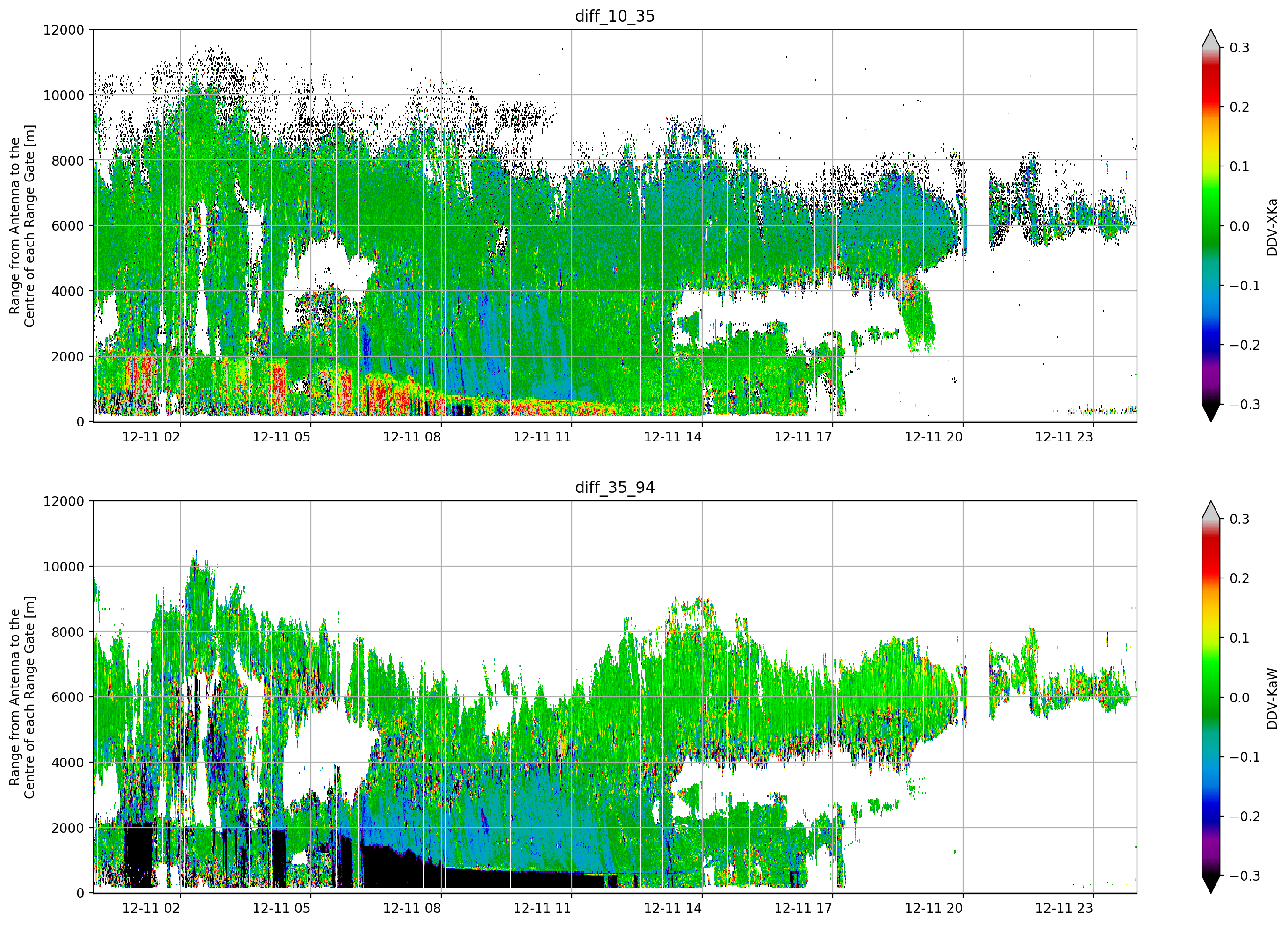This screenshot has width=1288, height=925.
Task: Click the 12-11 20 x tick under diff_35_94
Action: tap(934, 908)
